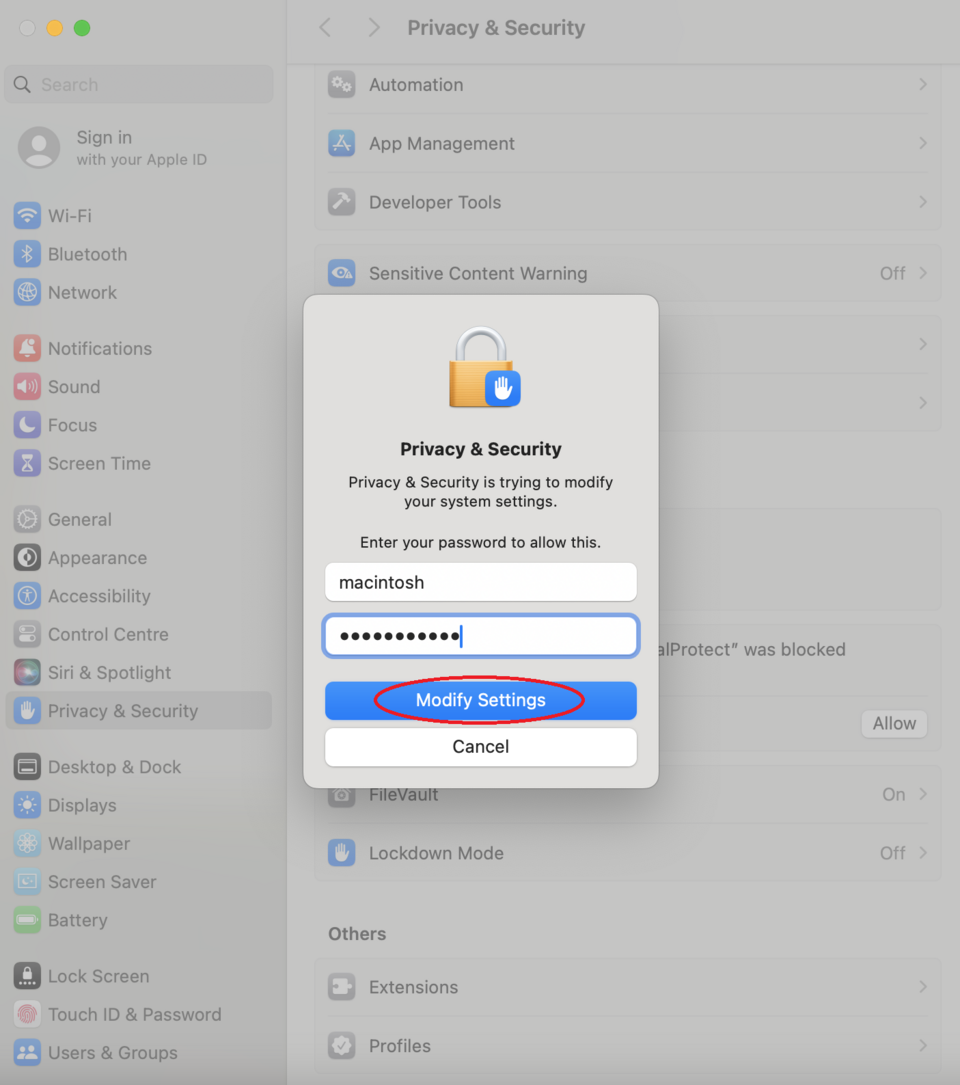Cancel the password dialog
Image resolution: width=960 pixels, height=1085 pixels.
[x=480, y=747]
